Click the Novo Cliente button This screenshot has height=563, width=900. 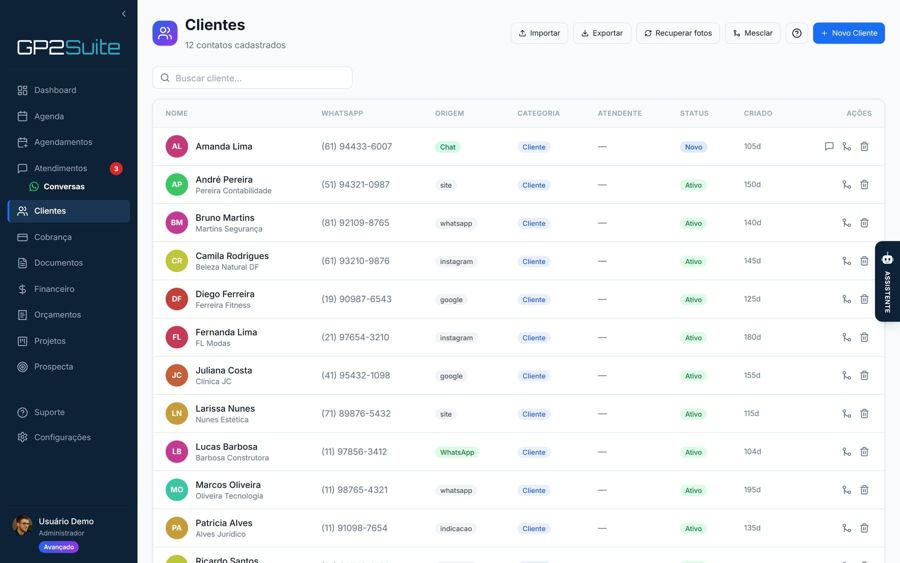pos(848,33)
